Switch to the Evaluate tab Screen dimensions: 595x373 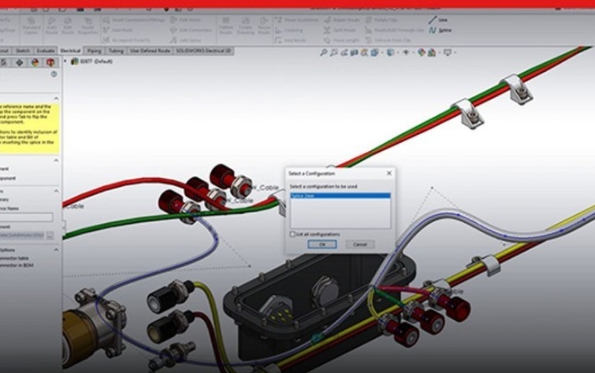click(x=46, y=50)
